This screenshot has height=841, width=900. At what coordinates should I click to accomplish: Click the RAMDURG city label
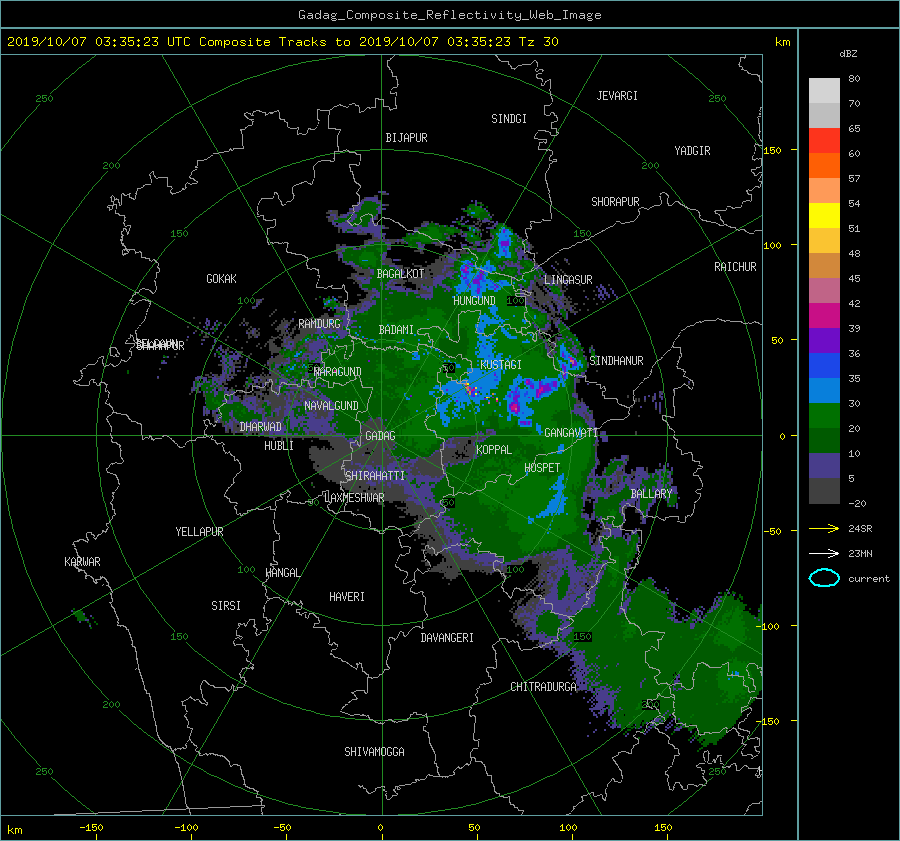pyautogui.click(x=319, y=324)
